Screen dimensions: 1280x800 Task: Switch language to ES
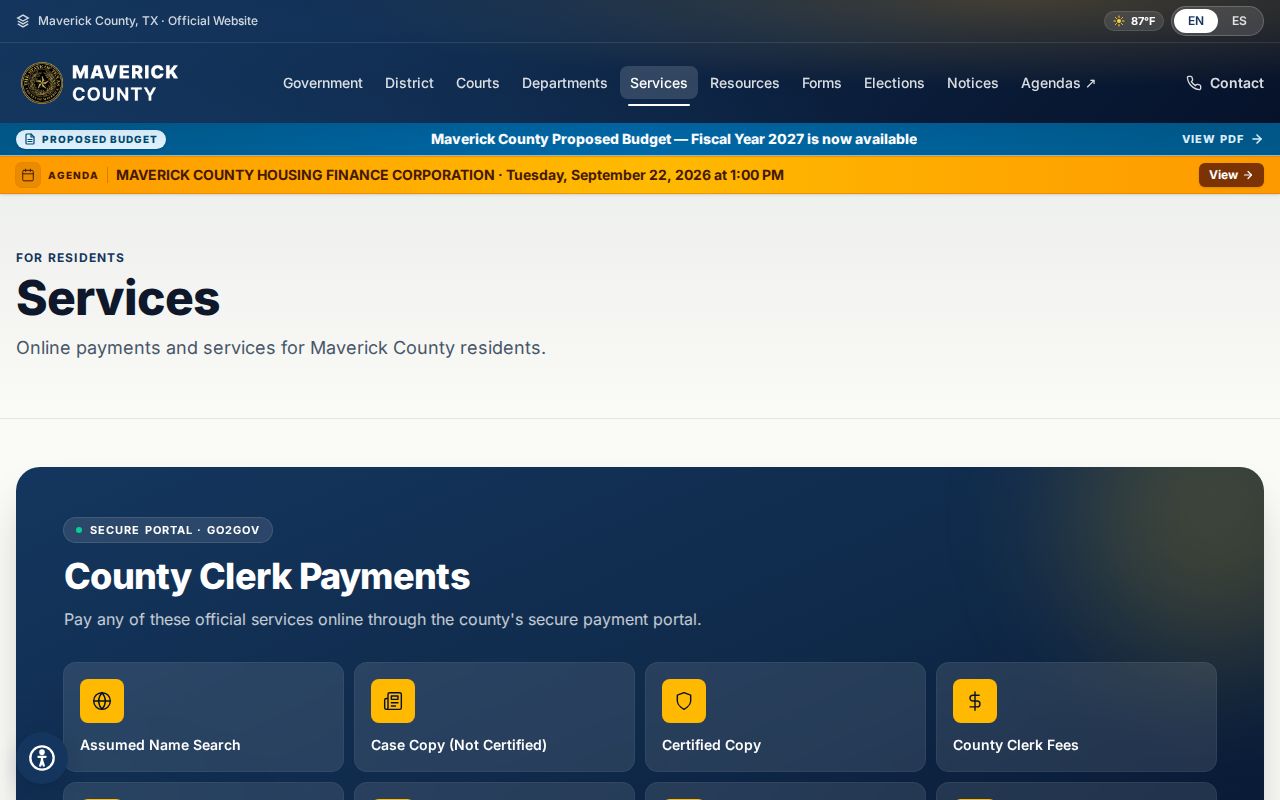point(1239,21)
